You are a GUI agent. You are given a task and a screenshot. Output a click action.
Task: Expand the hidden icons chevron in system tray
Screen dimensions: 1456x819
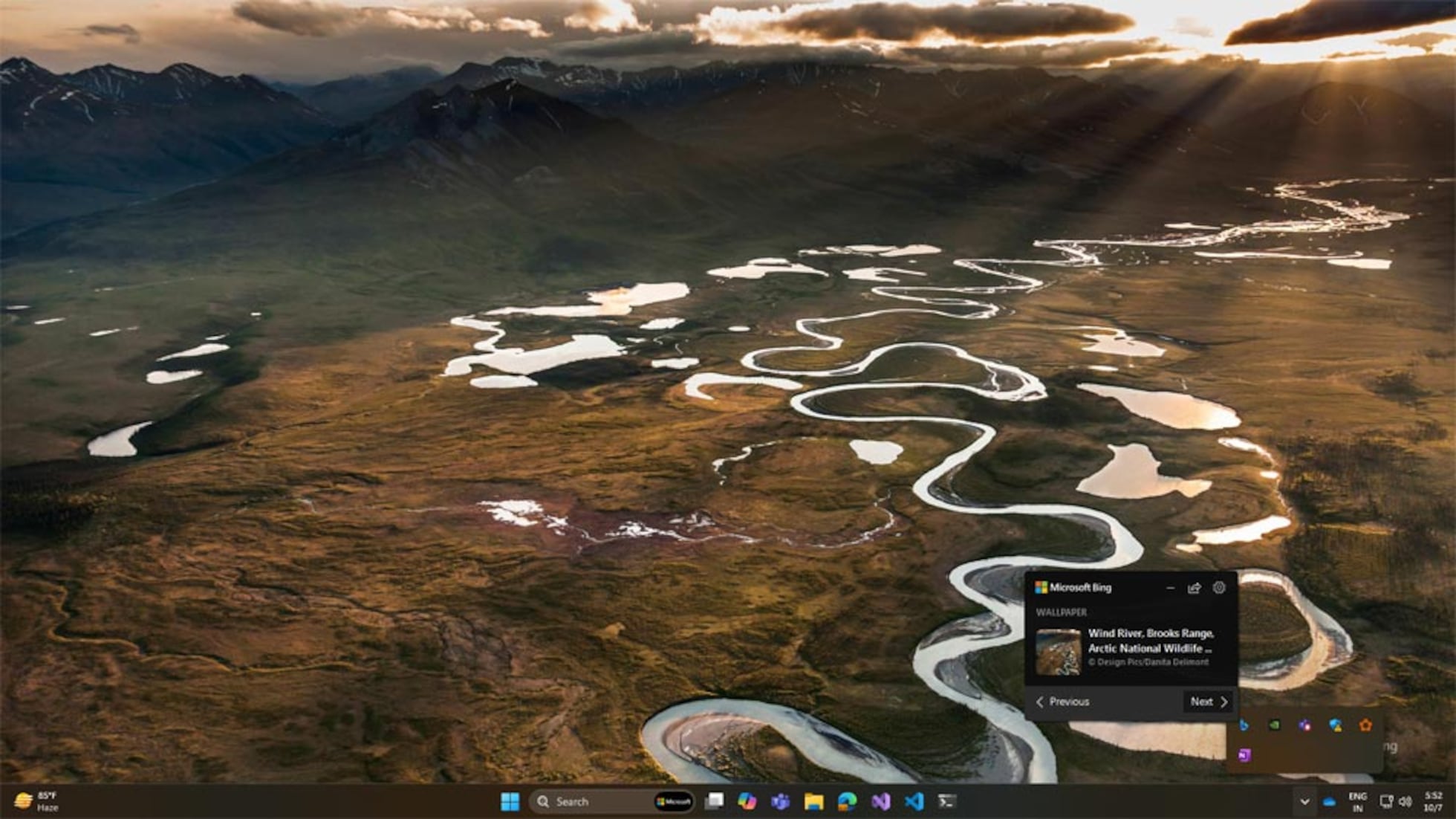point(1304,802)
